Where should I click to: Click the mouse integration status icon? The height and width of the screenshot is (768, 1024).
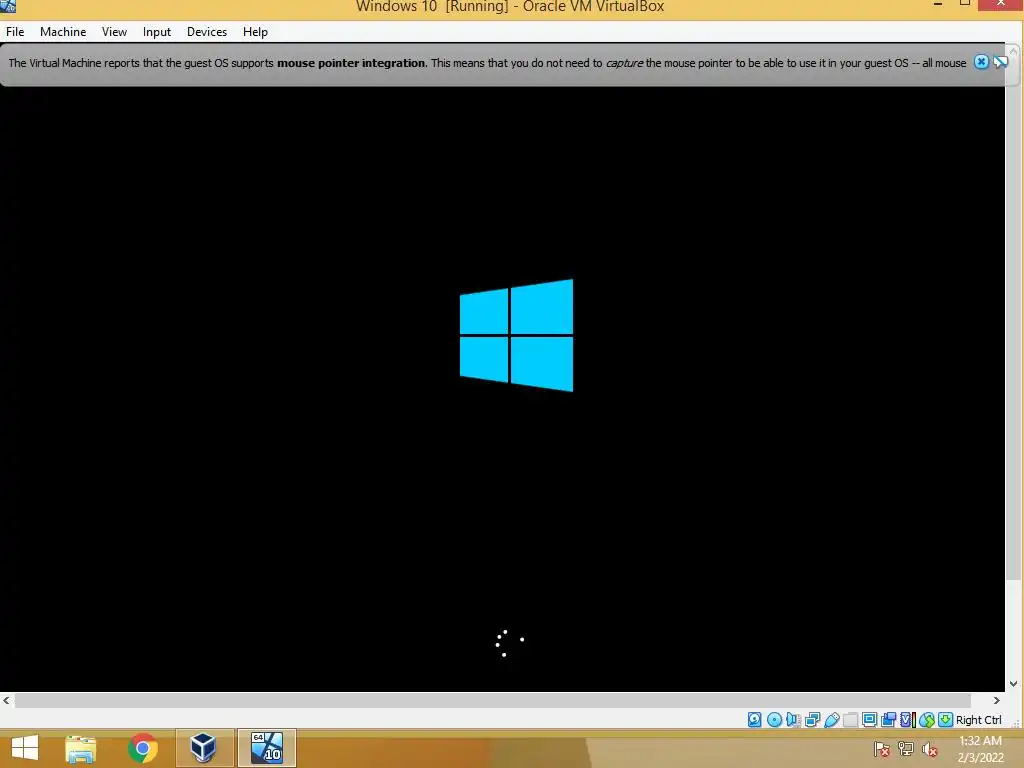[x=927, y=720]
